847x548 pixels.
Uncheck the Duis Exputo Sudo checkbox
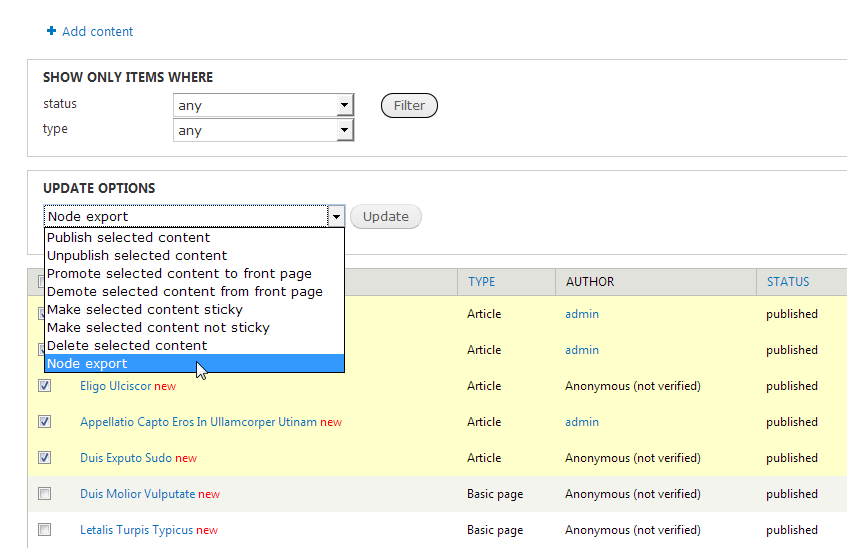coord(44,458)
